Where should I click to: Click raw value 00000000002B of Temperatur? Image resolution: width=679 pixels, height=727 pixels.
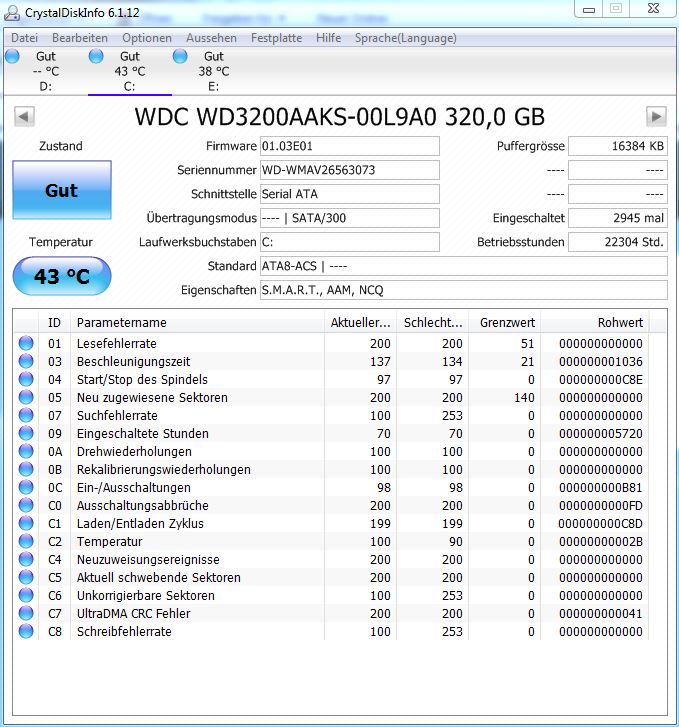[601, 542]
